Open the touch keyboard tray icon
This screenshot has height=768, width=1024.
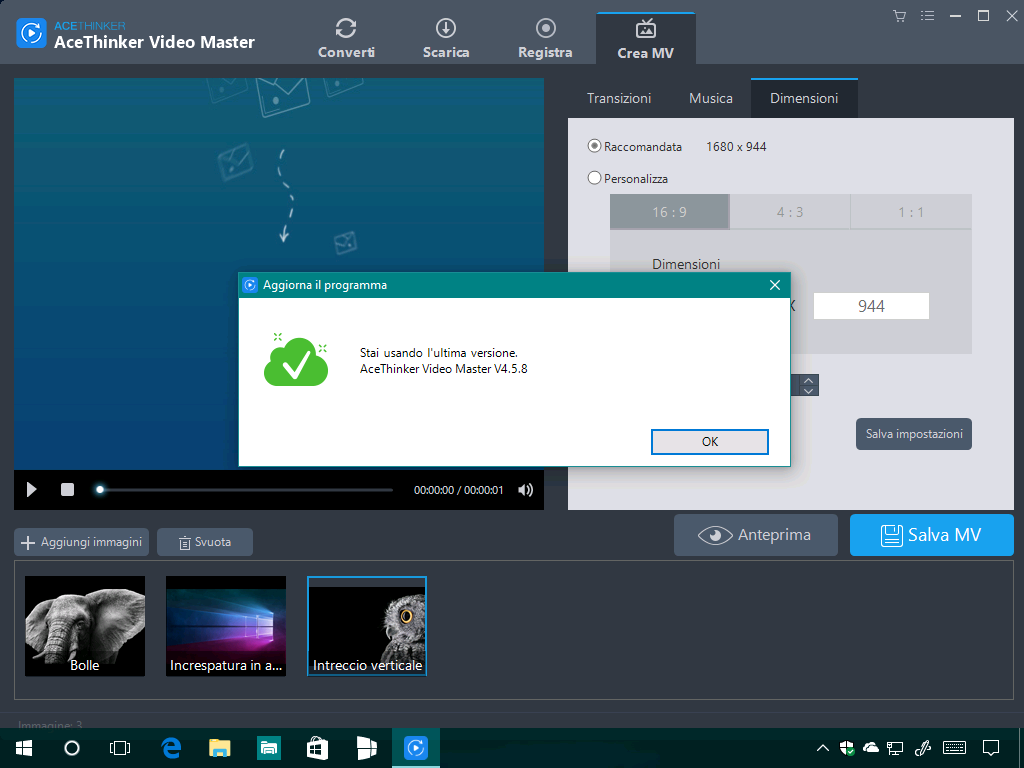[955, 748]
